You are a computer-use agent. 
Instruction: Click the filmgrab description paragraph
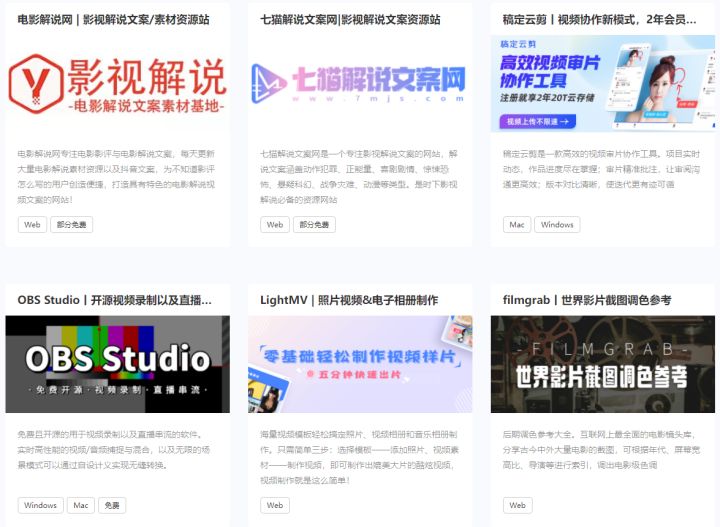(602, 449)
